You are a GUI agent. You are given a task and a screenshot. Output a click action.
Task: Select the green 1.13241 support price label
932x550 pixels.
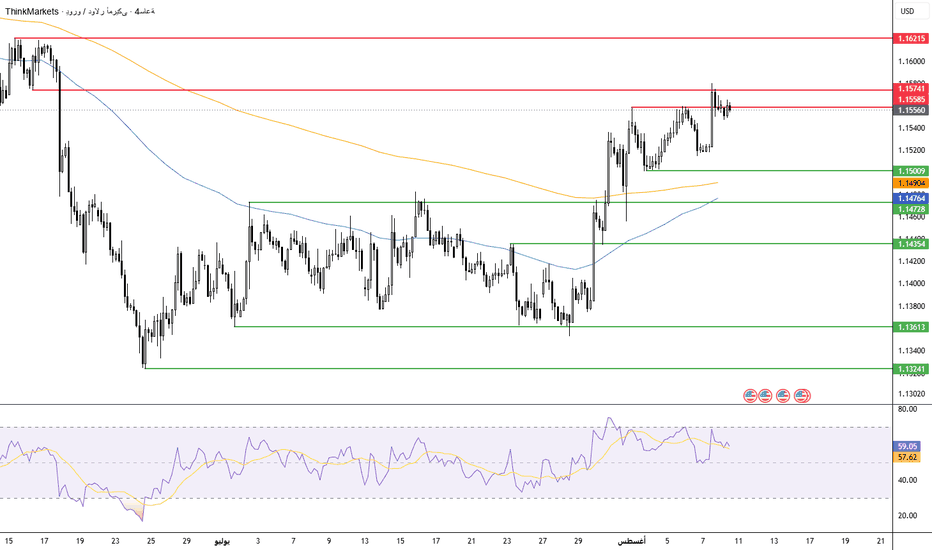[911, 369]
